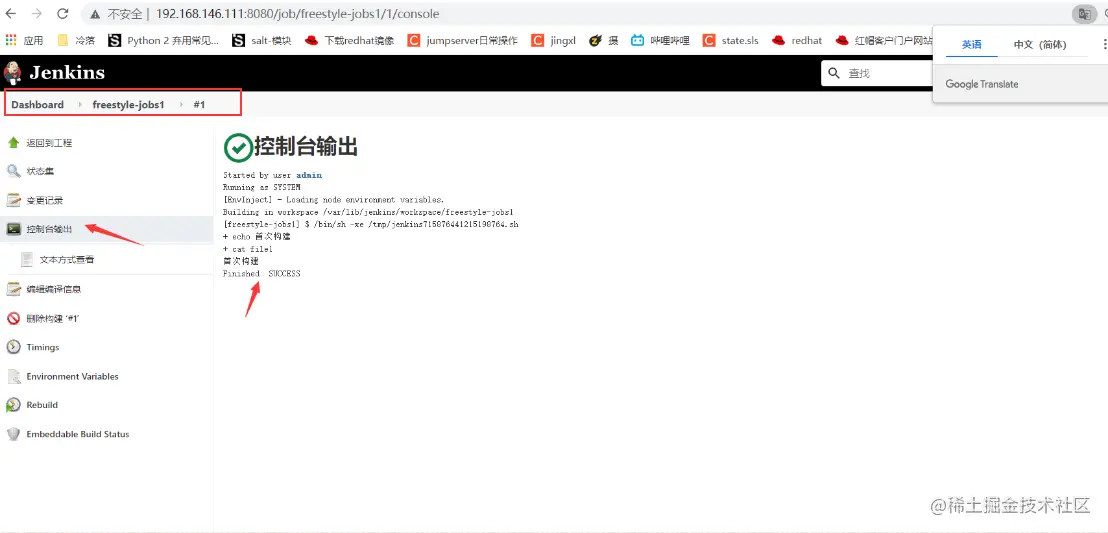Click the terminal 控制台输出 icon
The image size is (1108, 533).
pyautogui.click(x=13, y=229)
